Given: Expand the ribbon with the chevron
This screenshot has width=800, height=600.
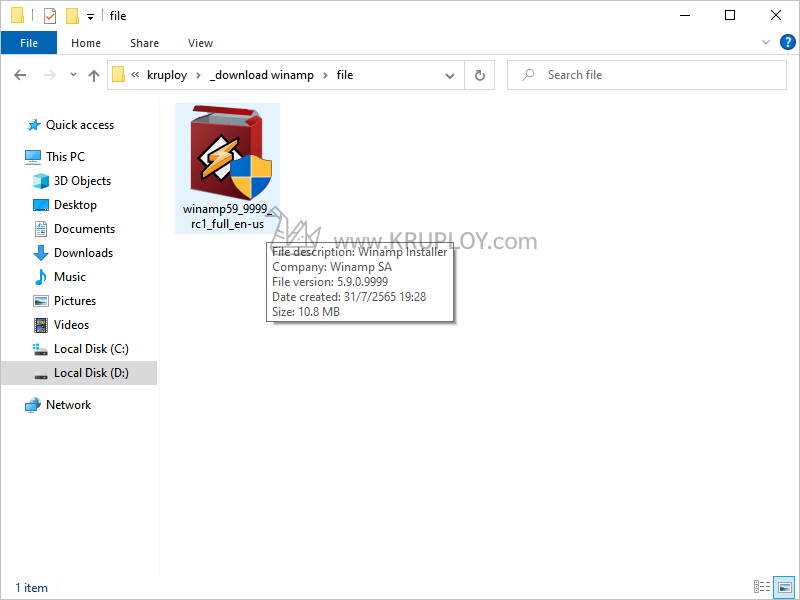Looking at the screenshot, I should coord(766,42).
